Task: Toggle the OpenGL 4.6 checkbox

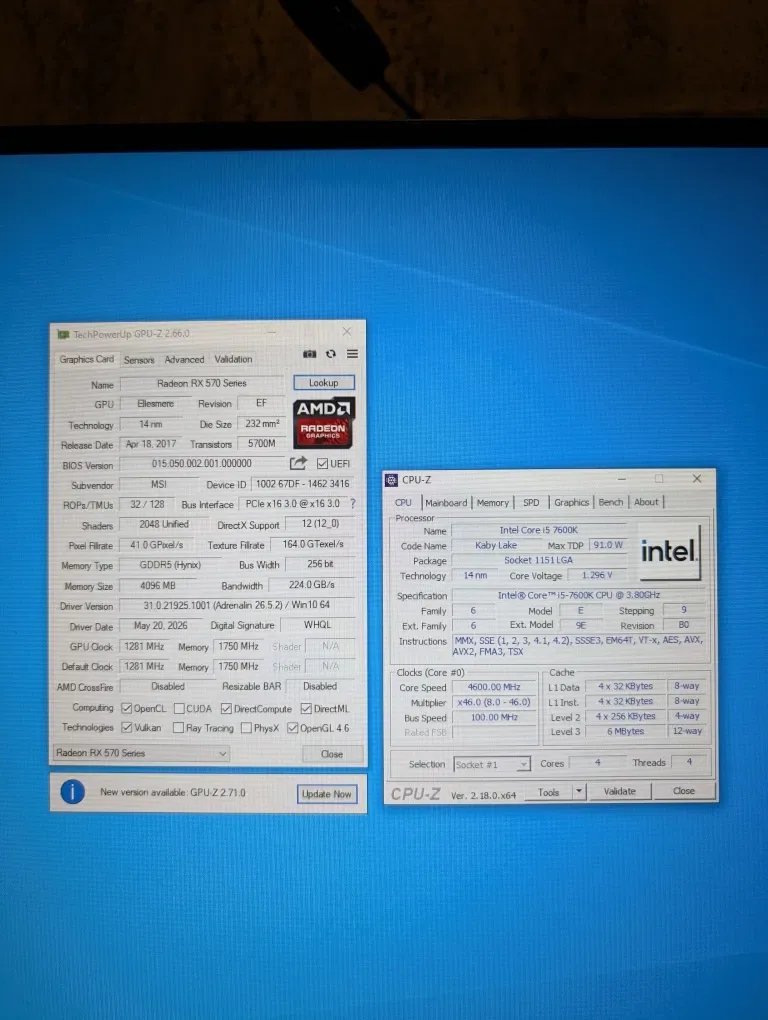Action: 293,728
